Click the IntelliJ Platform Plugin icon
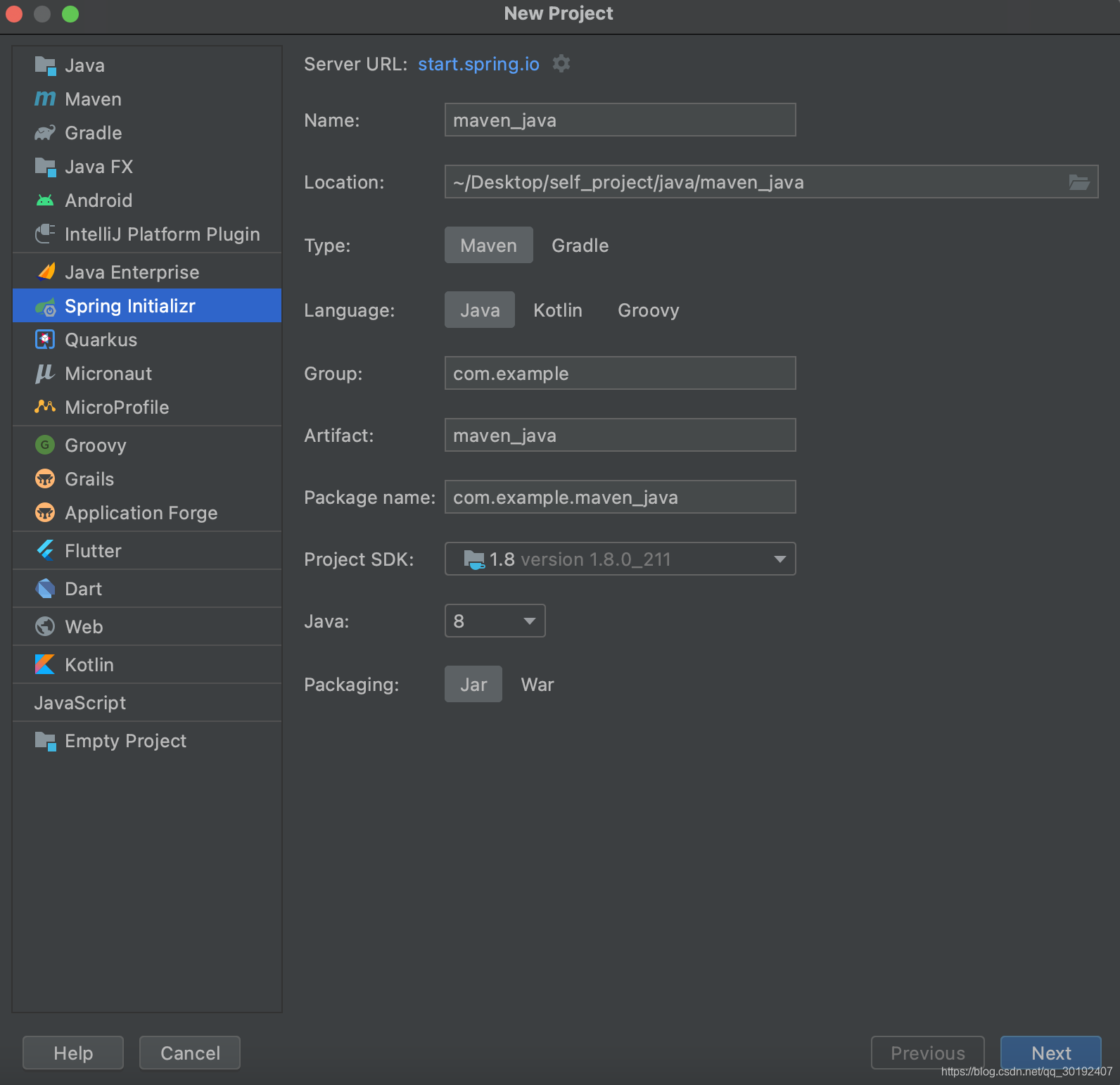Image resolution: width=1120 pixels, height=1085 pixels. [x=45, y=234]
